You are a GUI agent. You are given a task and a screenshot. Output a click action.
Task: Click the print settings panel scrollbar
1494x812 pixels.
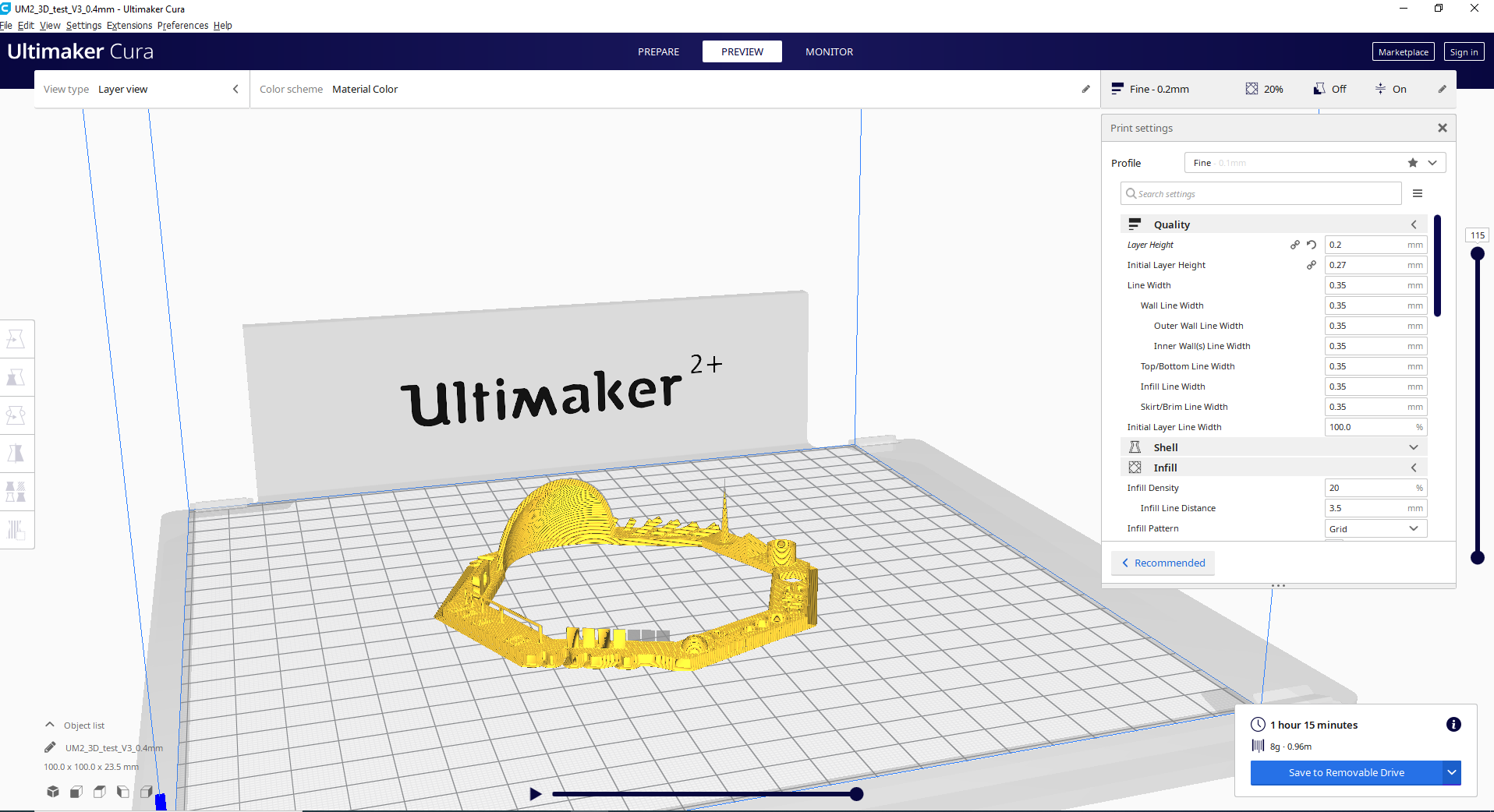coord(1437,266)
